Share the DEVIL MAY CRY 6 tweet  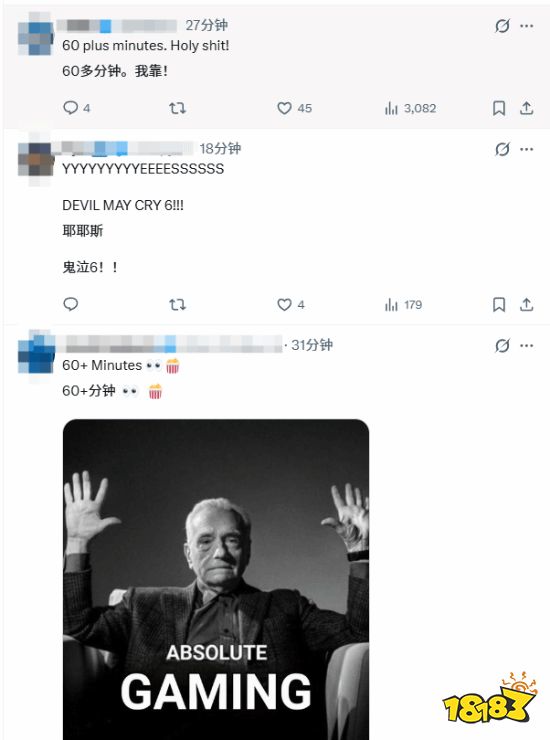pyautogui.click(x=526, y=305)
